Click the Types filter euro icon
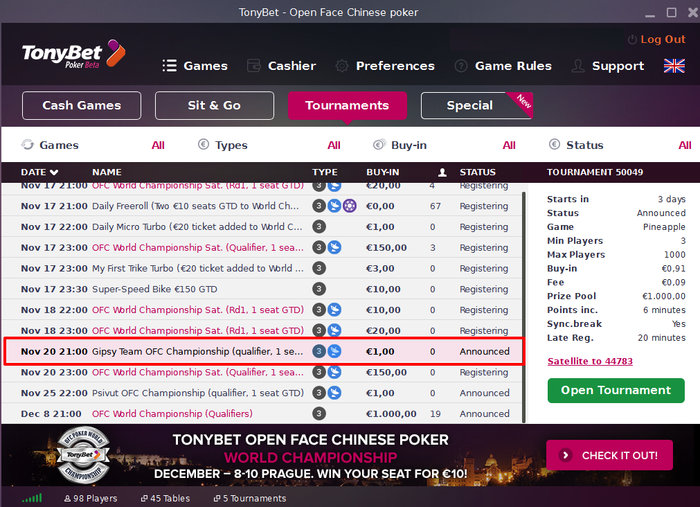 (203, 144)
